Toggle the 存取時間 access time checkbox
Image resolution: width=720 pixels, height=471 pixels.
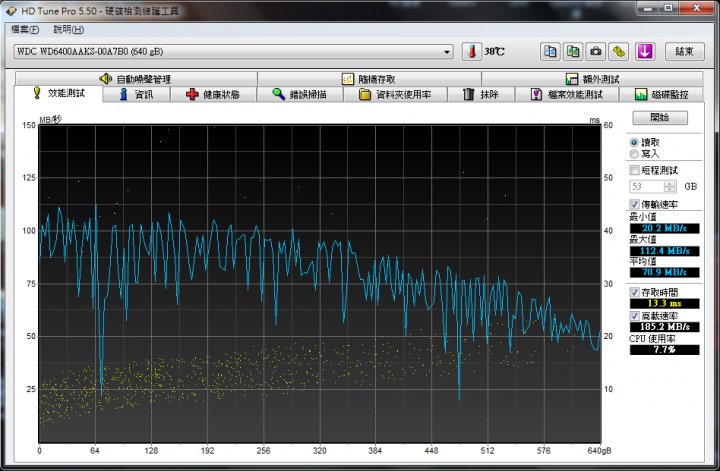coord(634,292)
